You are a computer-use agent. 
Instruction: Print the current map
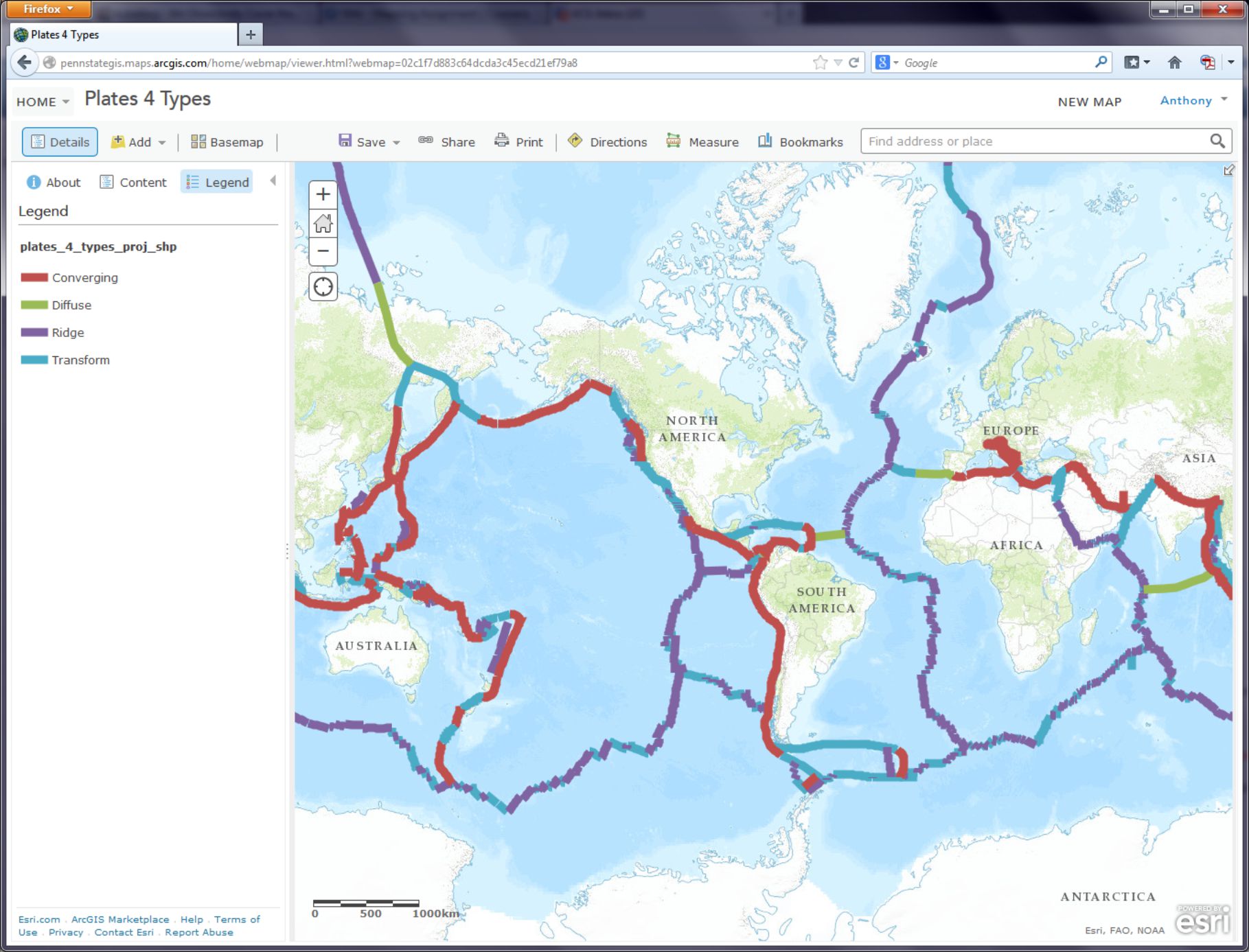pos(519,142)
